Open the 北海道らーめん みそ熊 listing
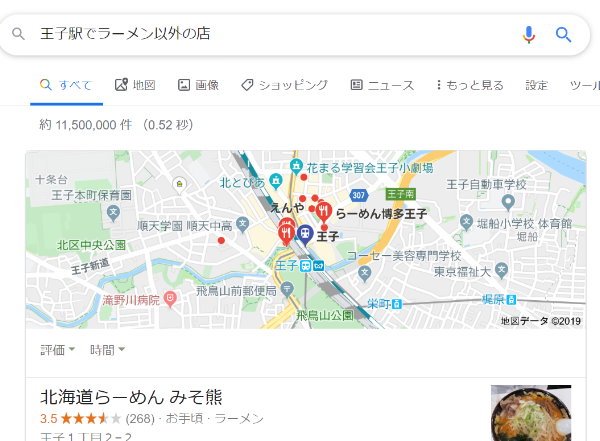 click(x=131, y=397)
